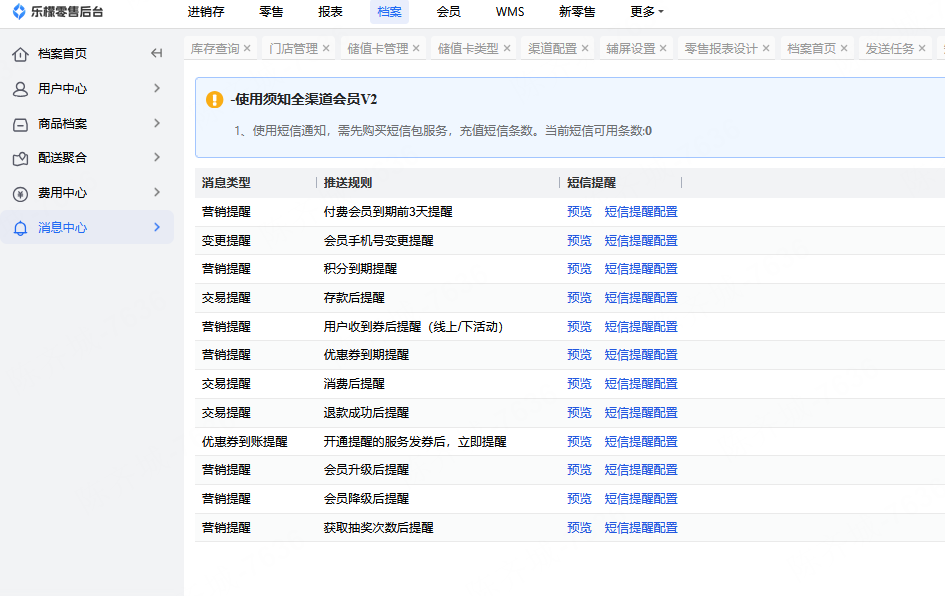945x596 pixels.
Task: Click 短信提醒配置 for 会员升级后提醒
Action: pyautogui.click(x=641, y=470)
